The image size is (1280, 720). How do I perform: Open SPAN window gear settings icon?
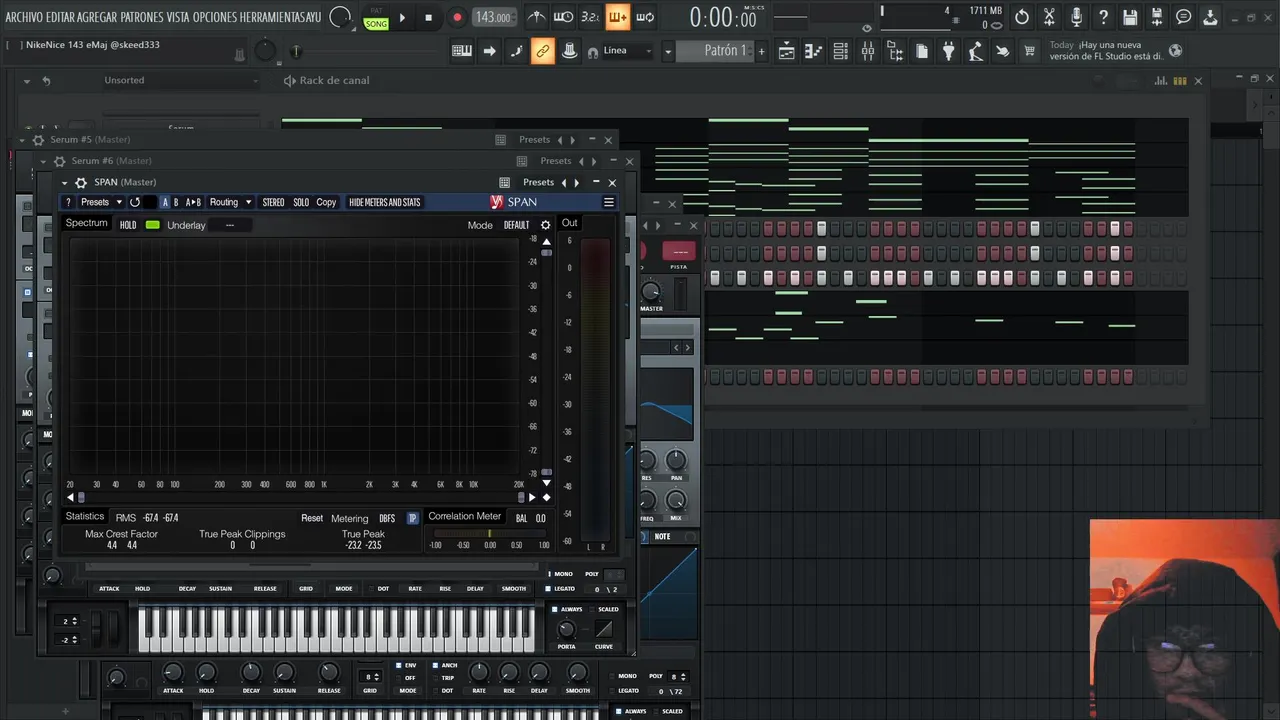[x=79, y=182]
